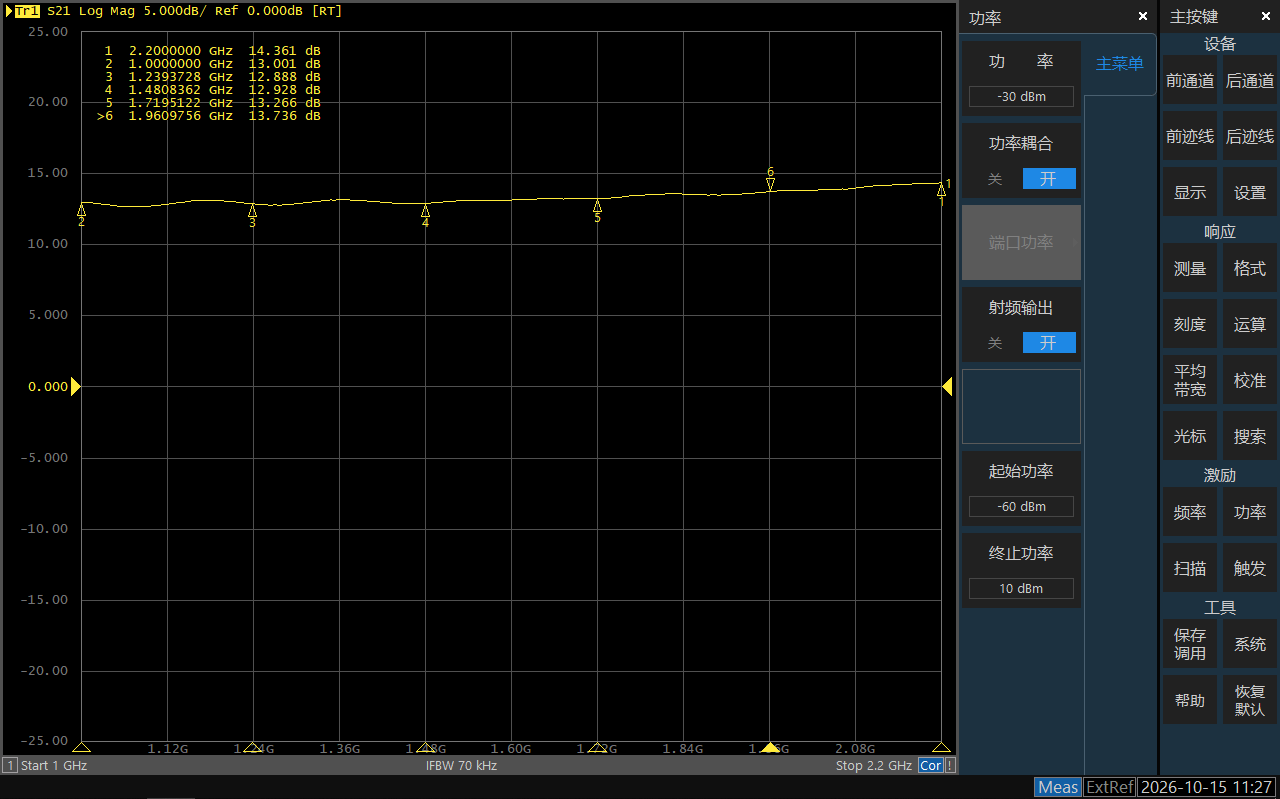
Task: Open the 格式 menu
Action: click(1250, 269)
